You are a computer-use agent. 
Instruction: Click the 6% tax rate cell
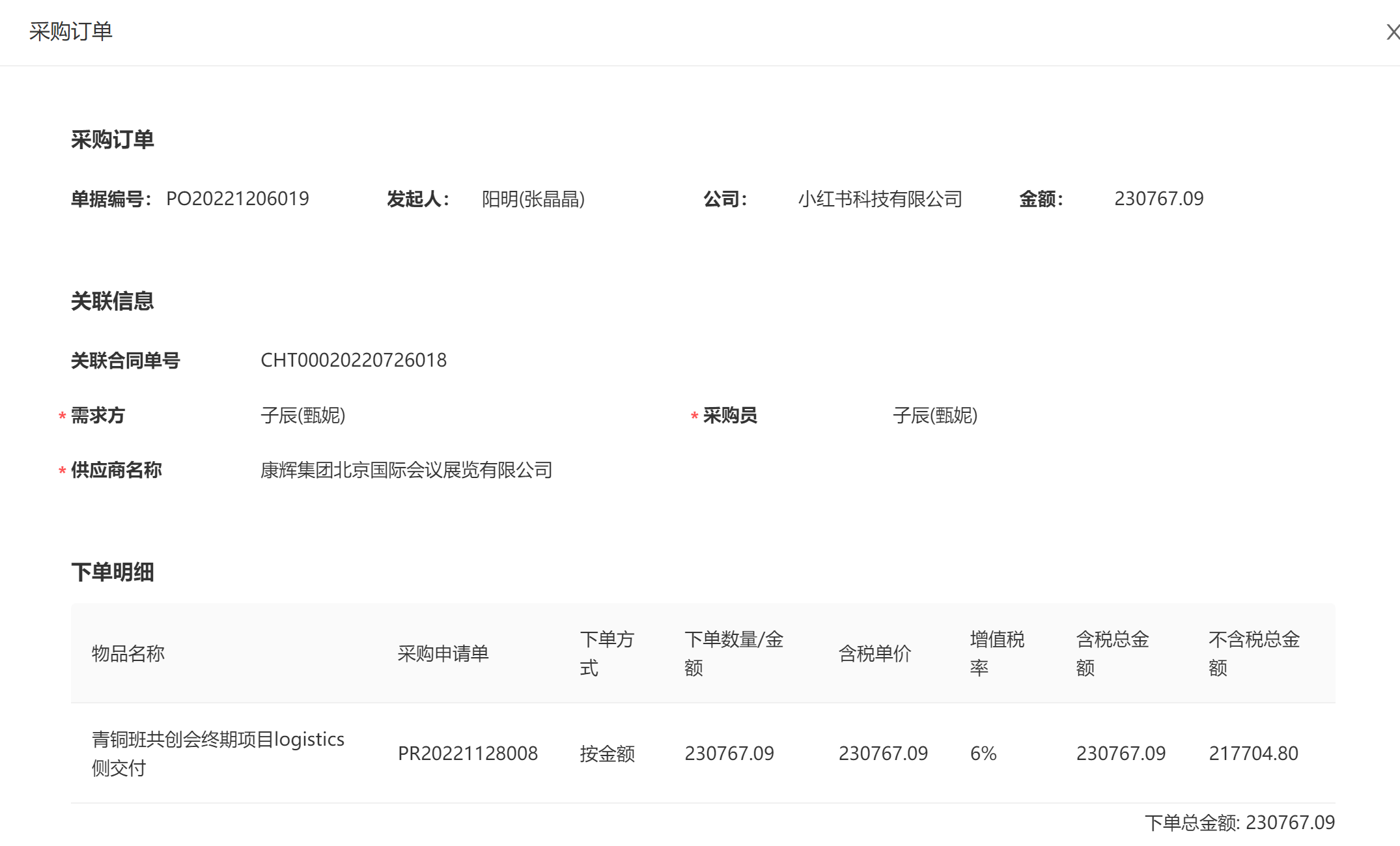click(983, 754)
